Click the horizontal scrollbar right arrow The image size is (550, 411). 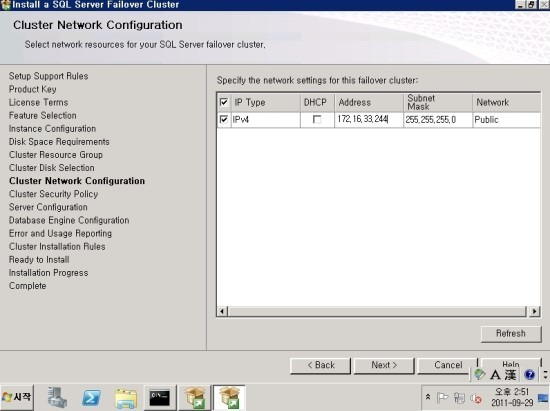pyautogui.click(x=534, y=311)
